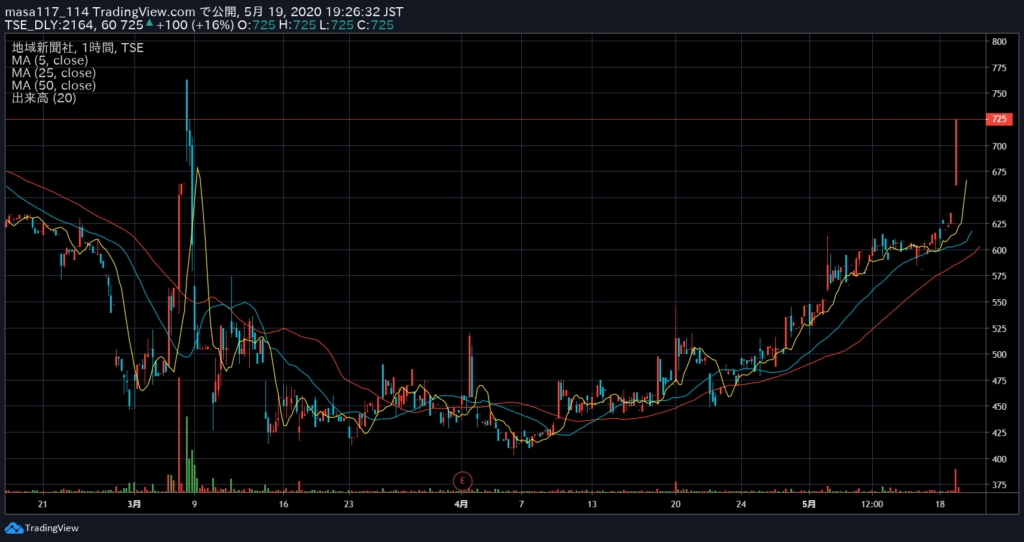
Task: Click the 400 price axis label
Action: (x=999, y=458)
